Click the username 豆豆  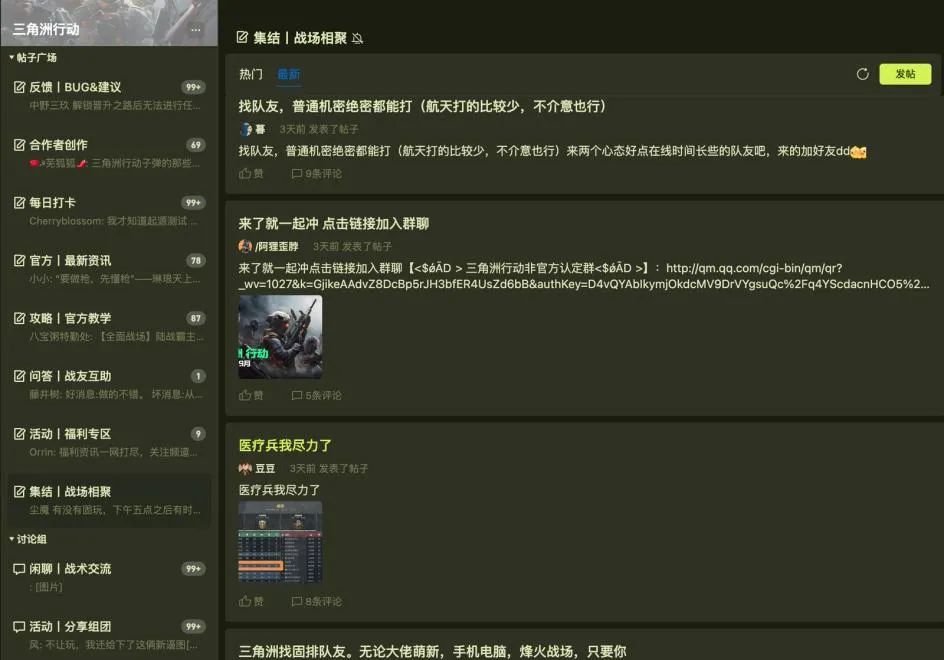[265, 469]
